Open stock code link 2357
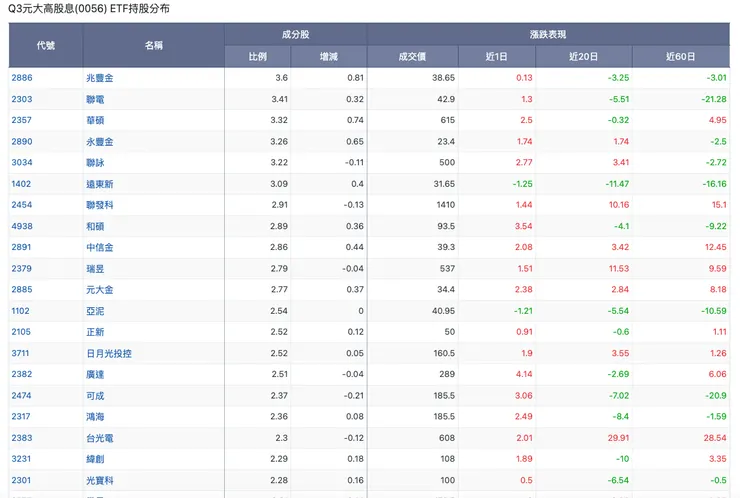This screenshot has height=498, width=740. (22, 120)
